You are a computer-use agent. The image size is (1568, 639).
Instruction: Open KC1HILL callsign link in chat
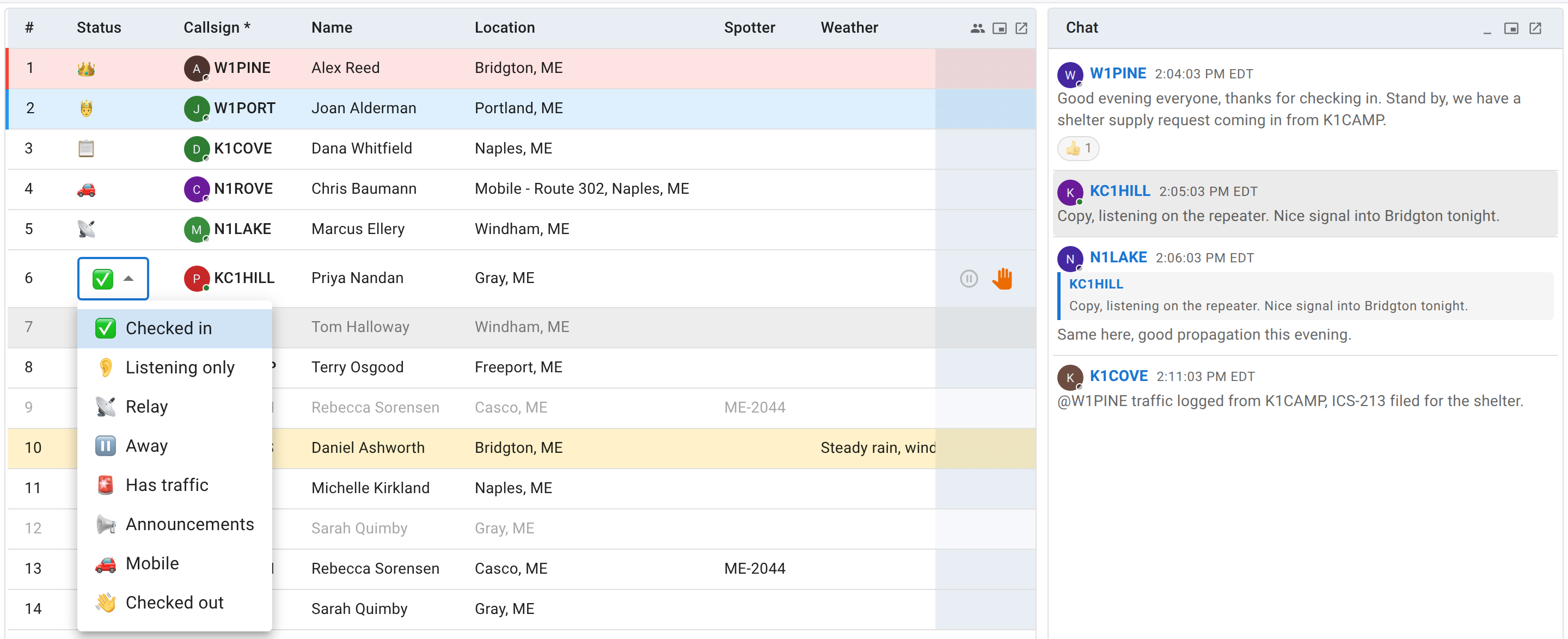(x=1119, y=191)
